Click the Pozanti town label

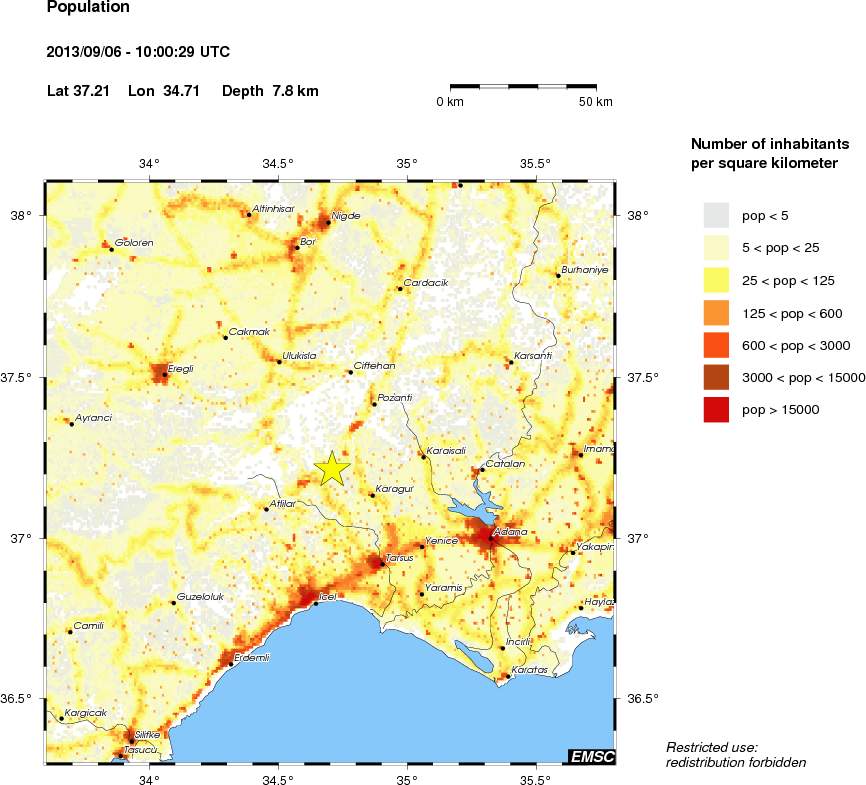(x=395, y=397)
